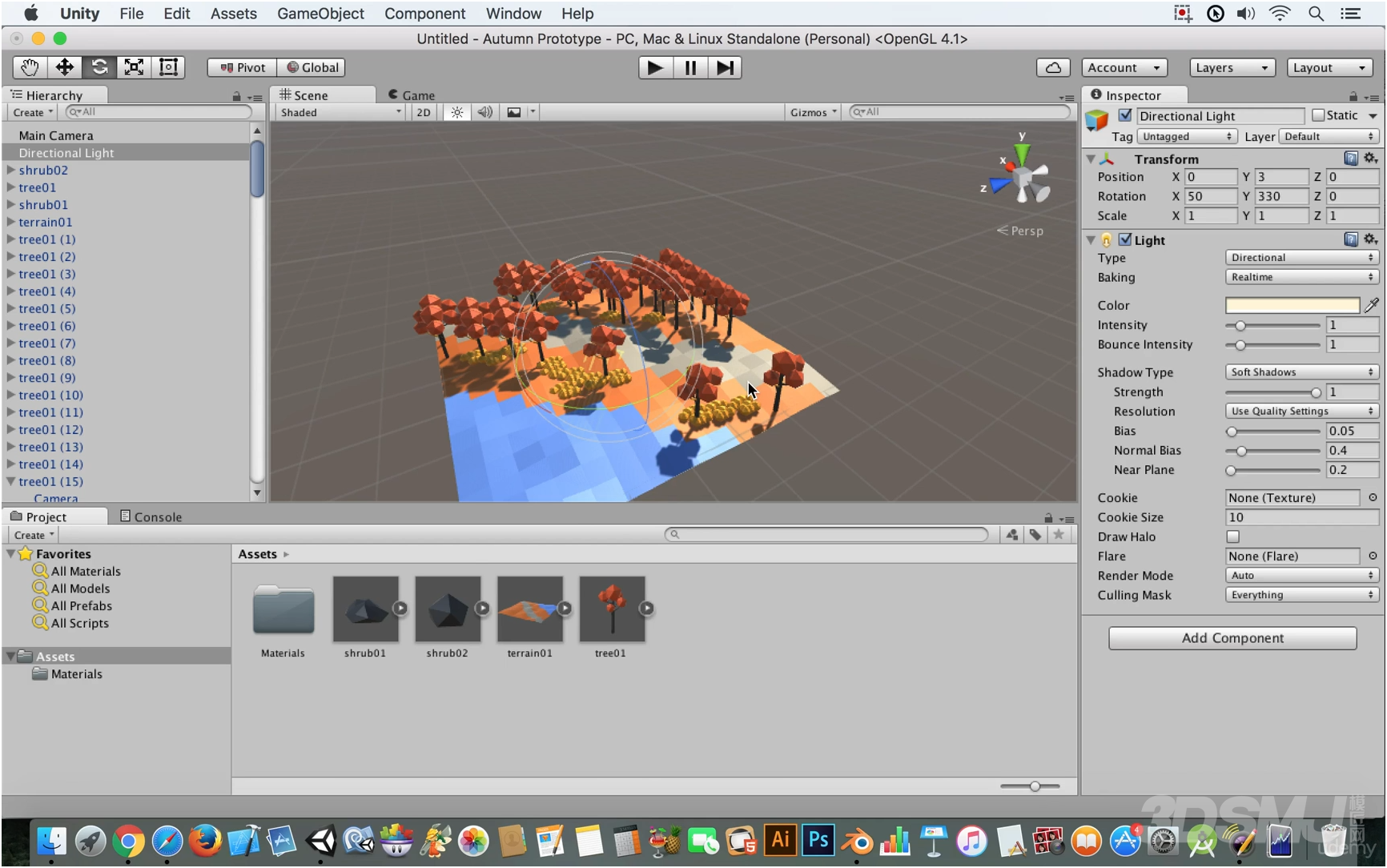Viewport: 1387px width, 868px height.
Task: Switch to the Console tab
Action: coord(151,516)
